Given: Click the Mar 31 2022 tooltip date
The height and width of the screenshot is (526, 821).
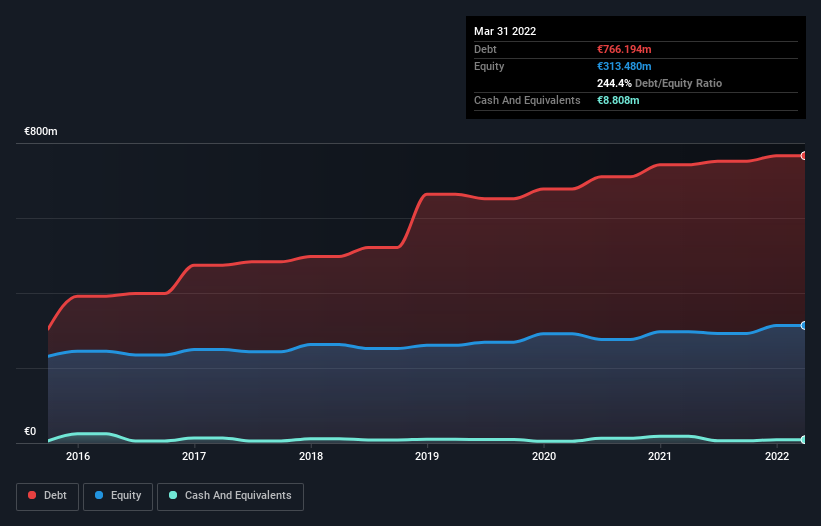Looking at the screenshot, I should click(x=505, y=31).
